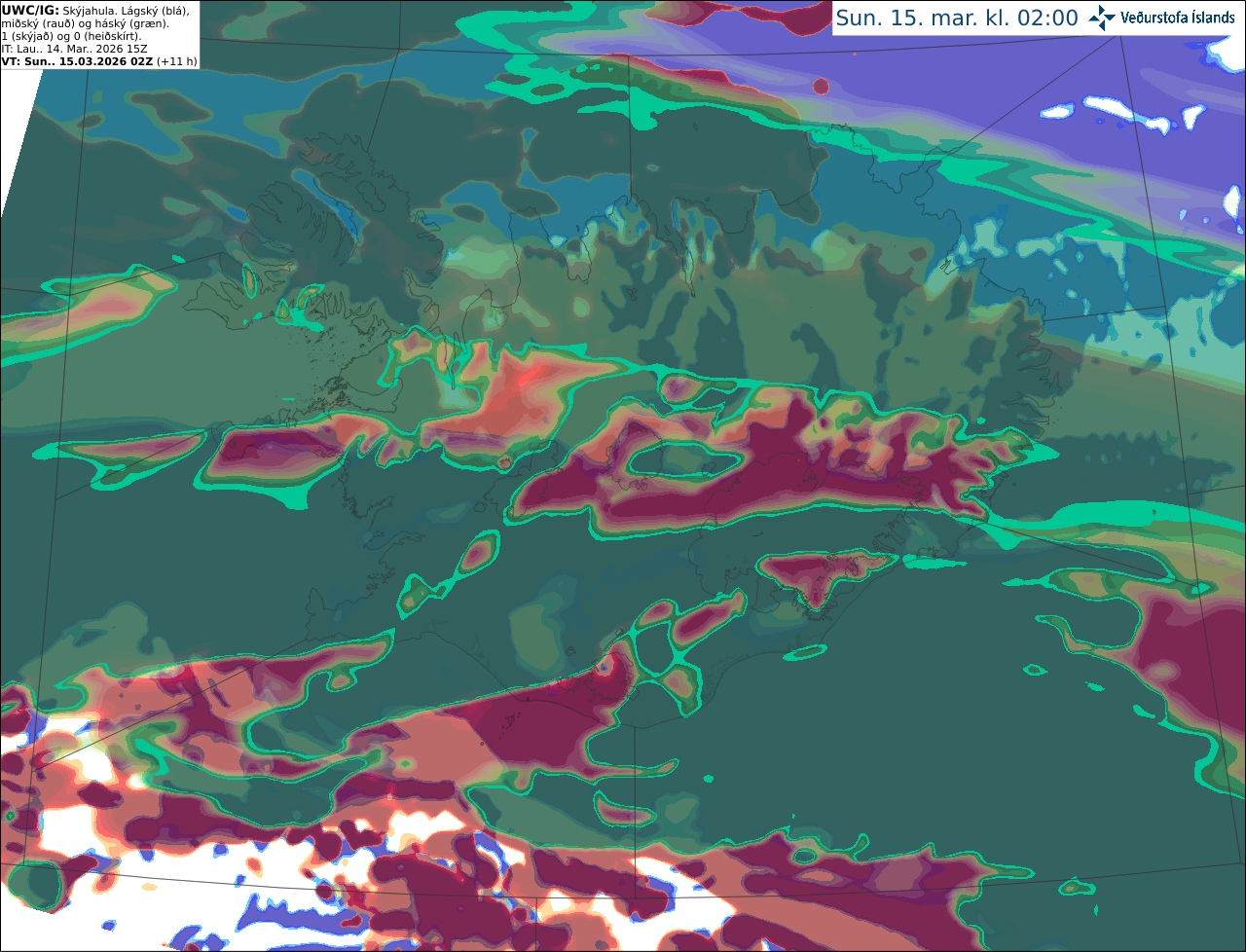Click the UWC/IG Skýjahula legend heading

click(x=95, y=11)
